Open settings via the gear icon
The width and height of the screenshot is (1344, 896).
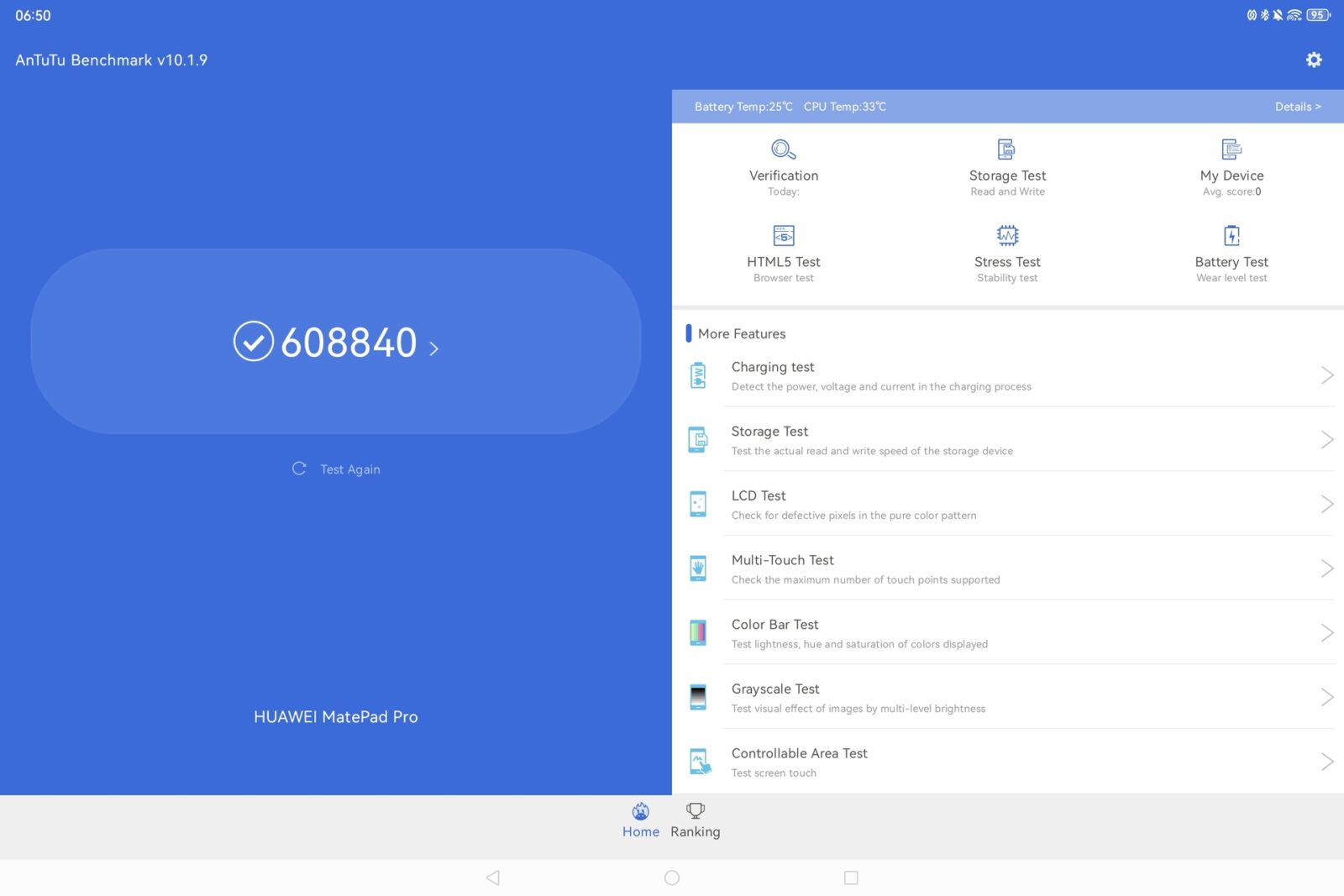[x=1314, y=60]
